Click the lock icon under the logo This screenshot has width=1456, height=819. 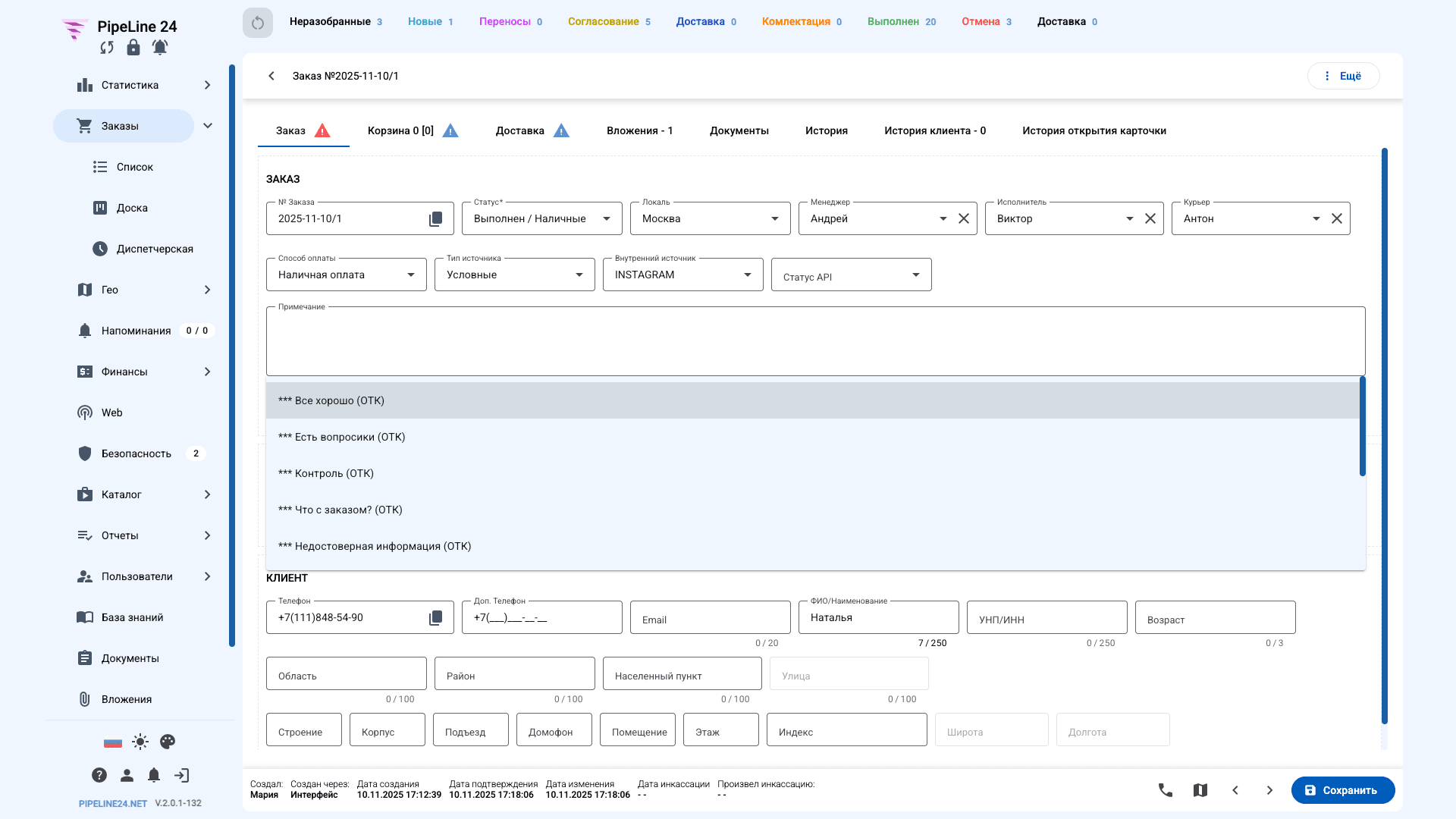(133, 48)
